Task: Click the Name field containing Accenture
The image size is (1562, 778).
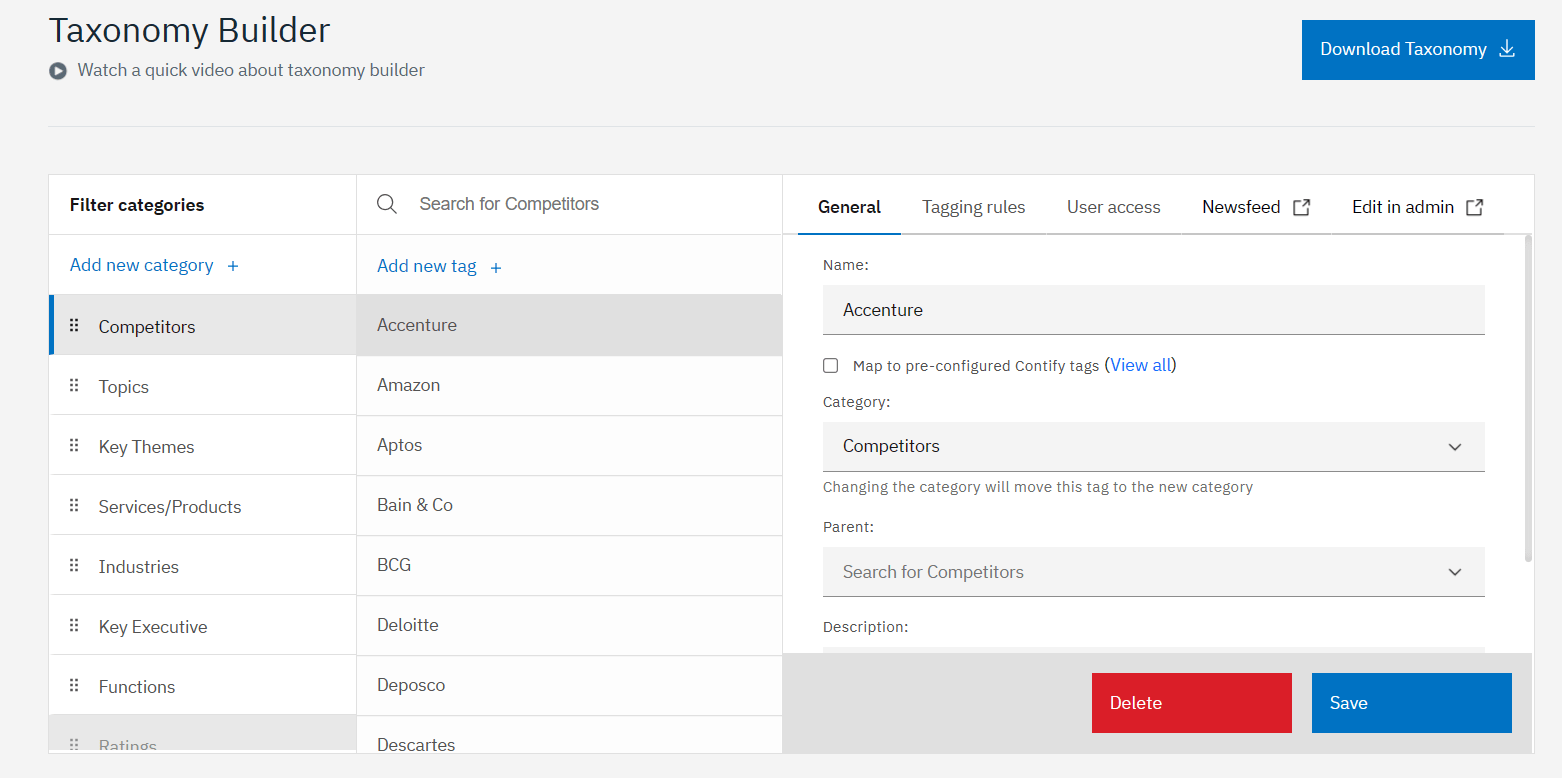Action: click(1153, 310)
